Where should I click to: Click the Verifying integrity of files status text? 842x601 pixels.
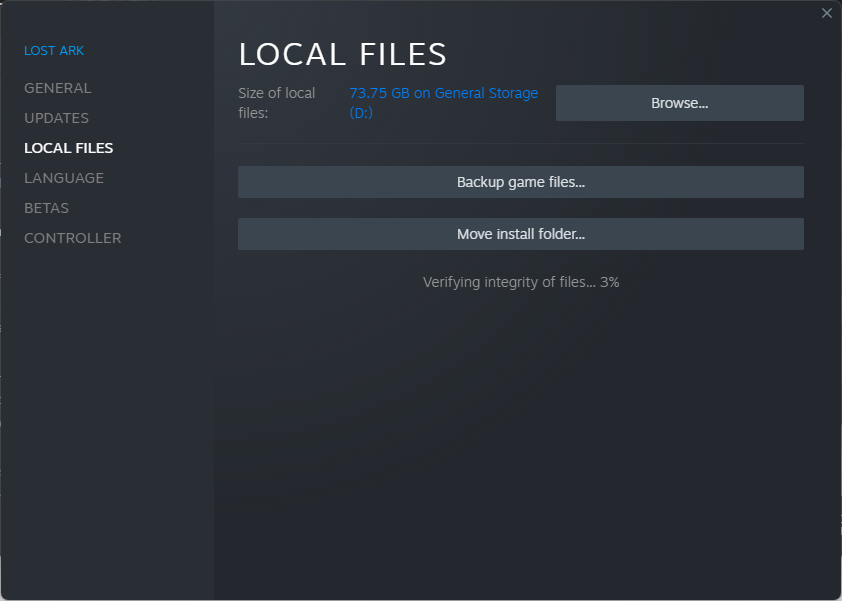[x=521, y=283]
